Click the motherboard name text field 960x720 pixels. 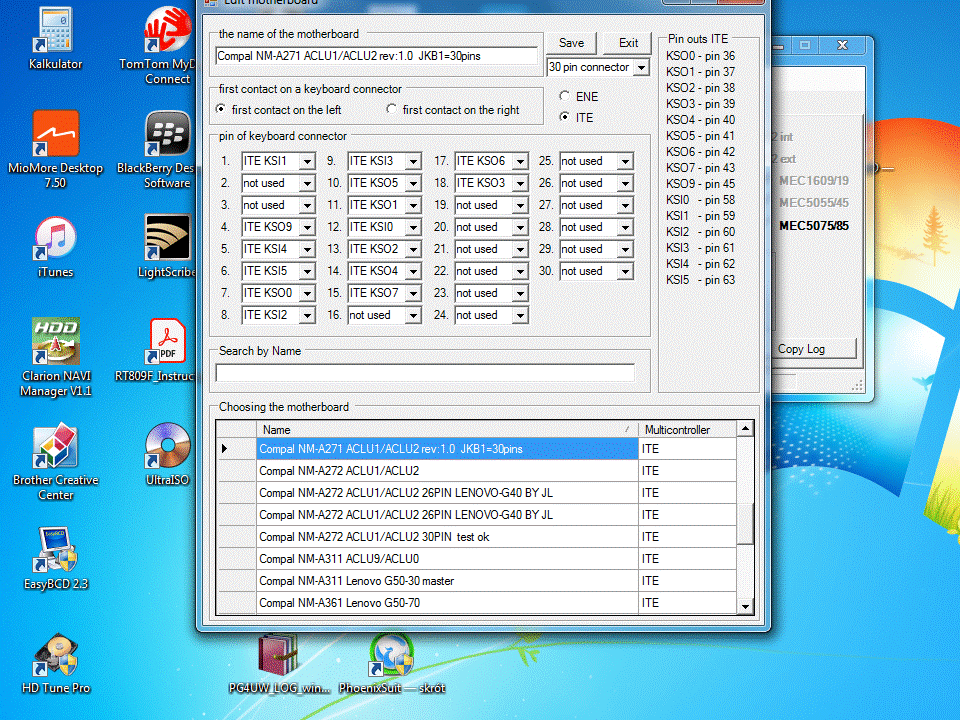click(x=377, y=56)
